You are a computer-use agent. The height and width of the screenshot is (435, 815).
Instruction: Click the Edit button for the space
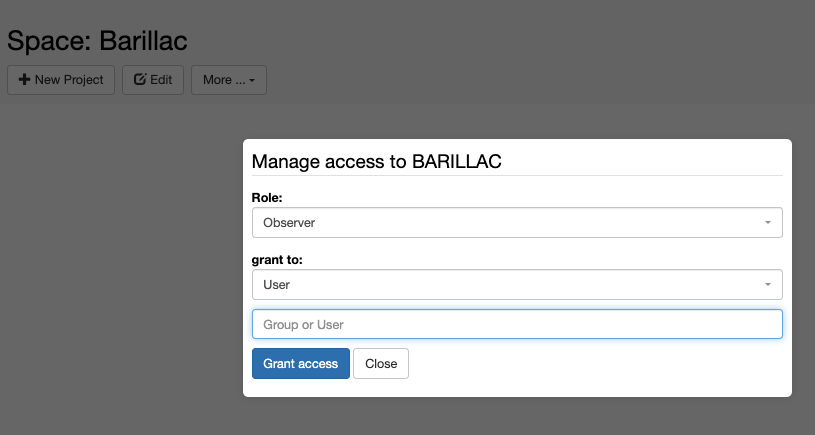[153, 80]
